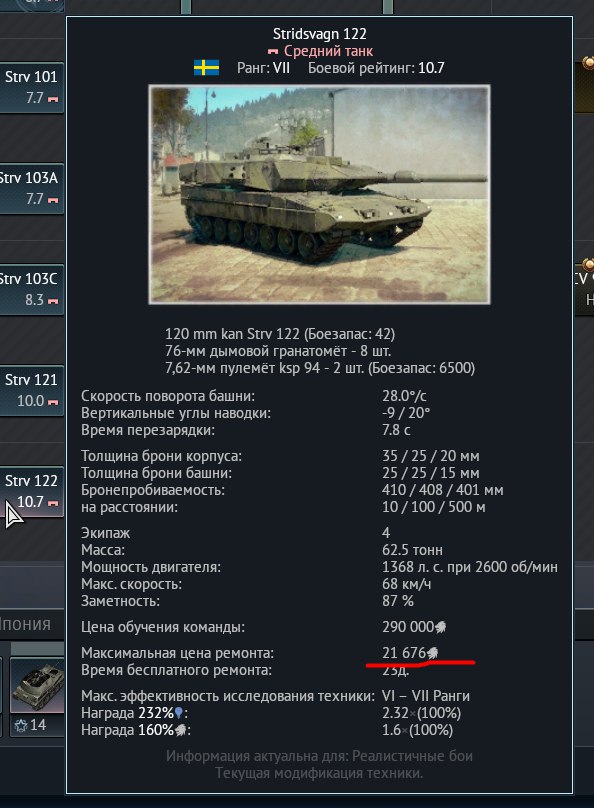
Task: Switch to the Япония nation tab
Action: click(x=25, y=624)
